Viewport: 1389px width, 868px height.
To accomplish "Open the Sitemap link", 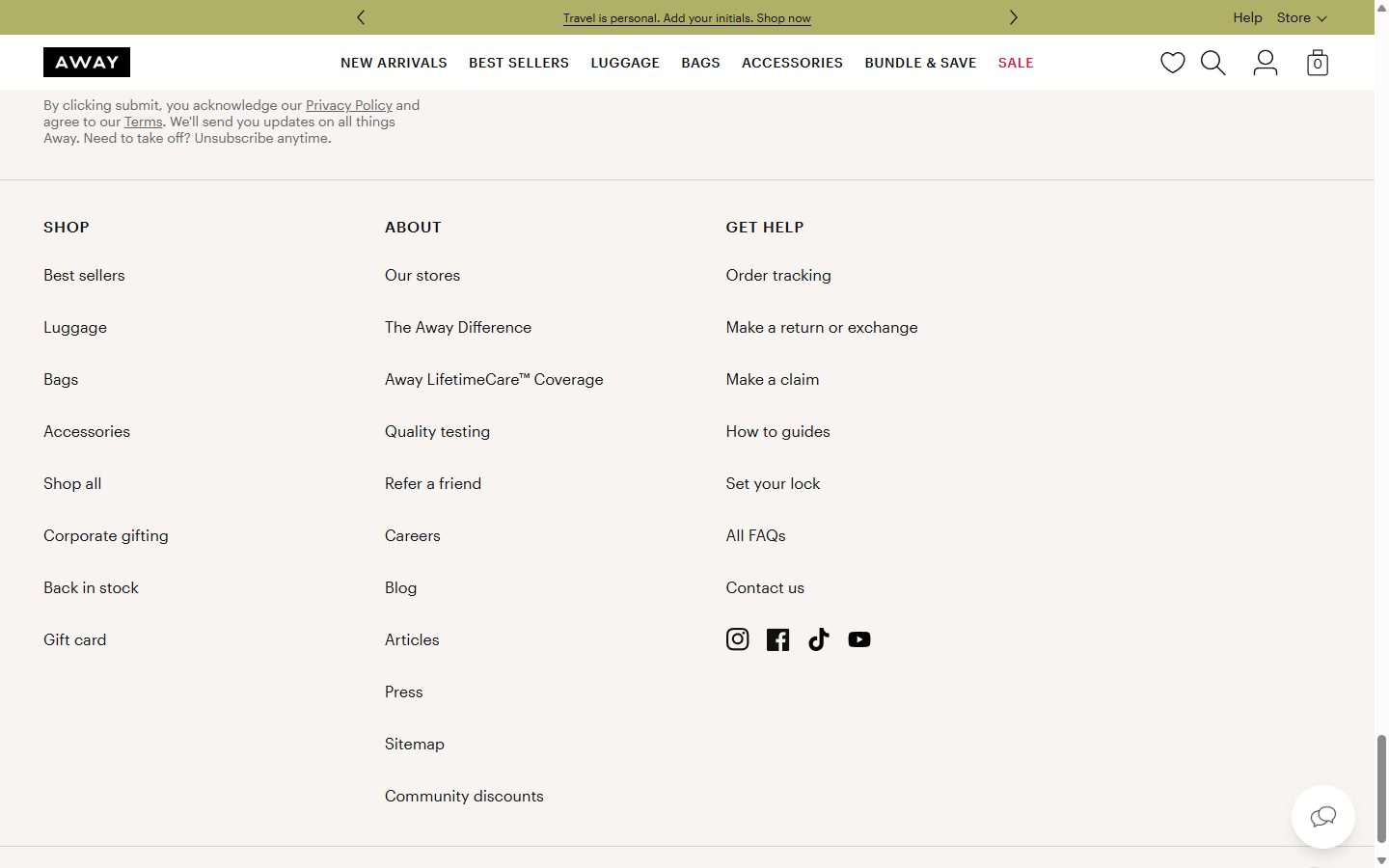I will [415, 744].
